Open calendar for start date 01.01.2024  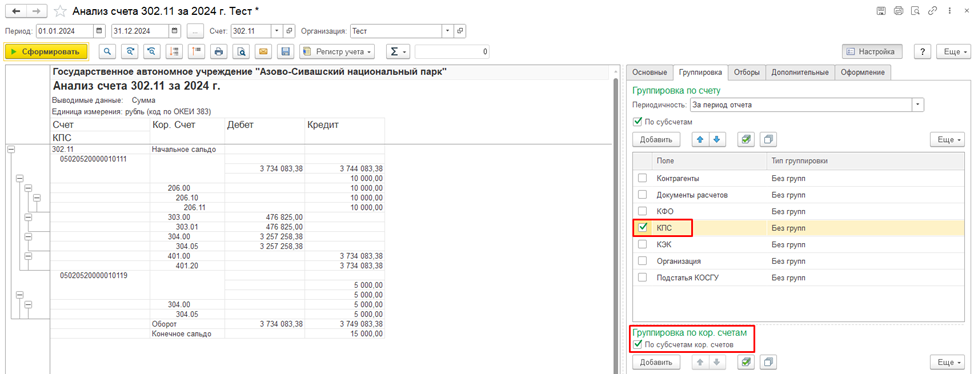(100, 30)
